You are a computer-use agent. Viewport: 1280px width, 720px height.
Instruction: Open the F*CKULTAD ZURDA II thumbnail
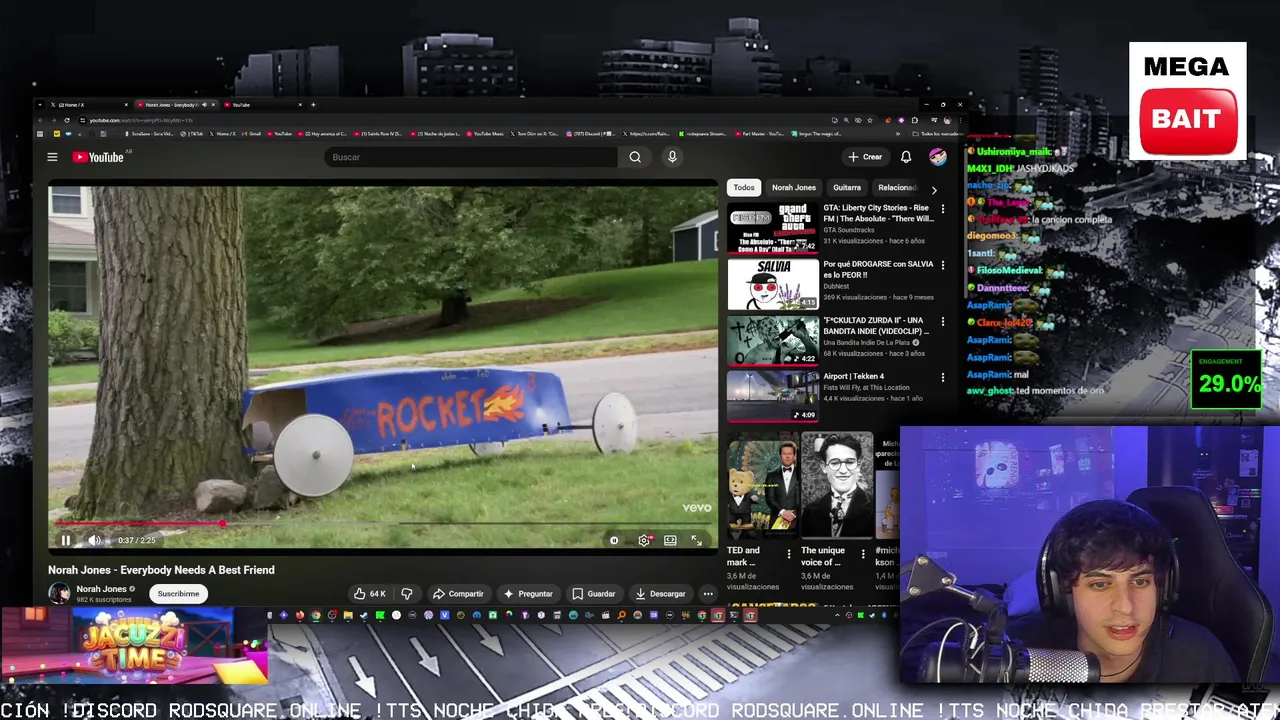click(772, 341)
